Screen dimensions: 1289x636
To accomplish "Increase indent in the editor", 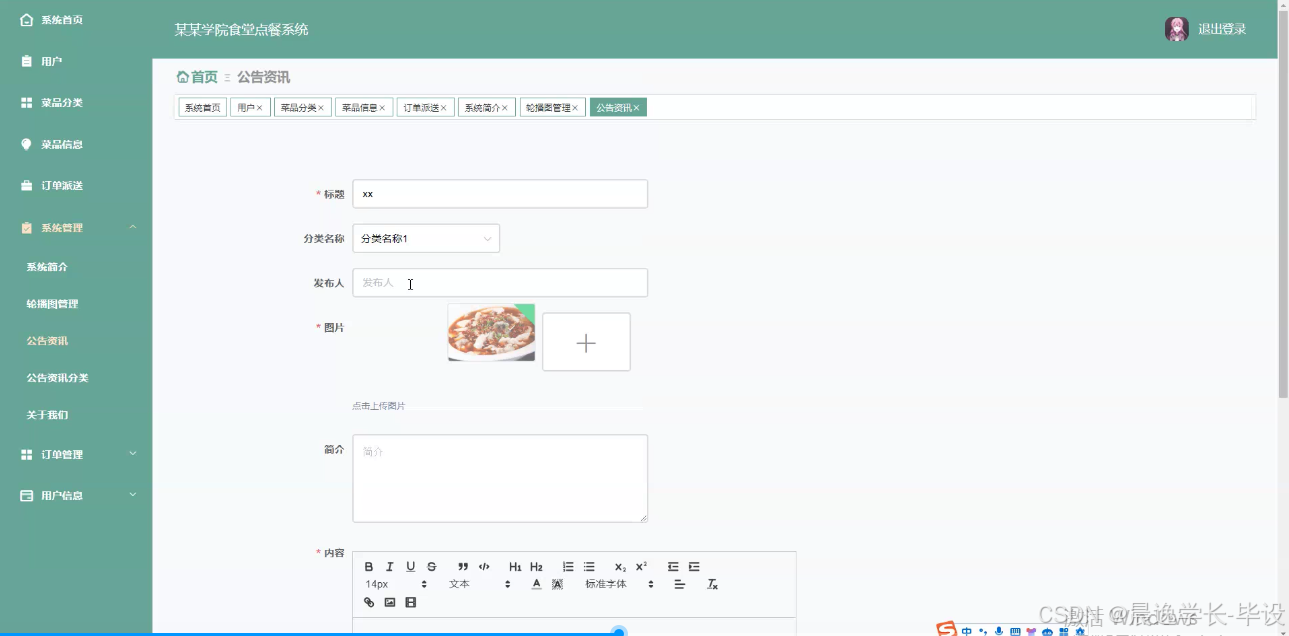I will 694,567.
